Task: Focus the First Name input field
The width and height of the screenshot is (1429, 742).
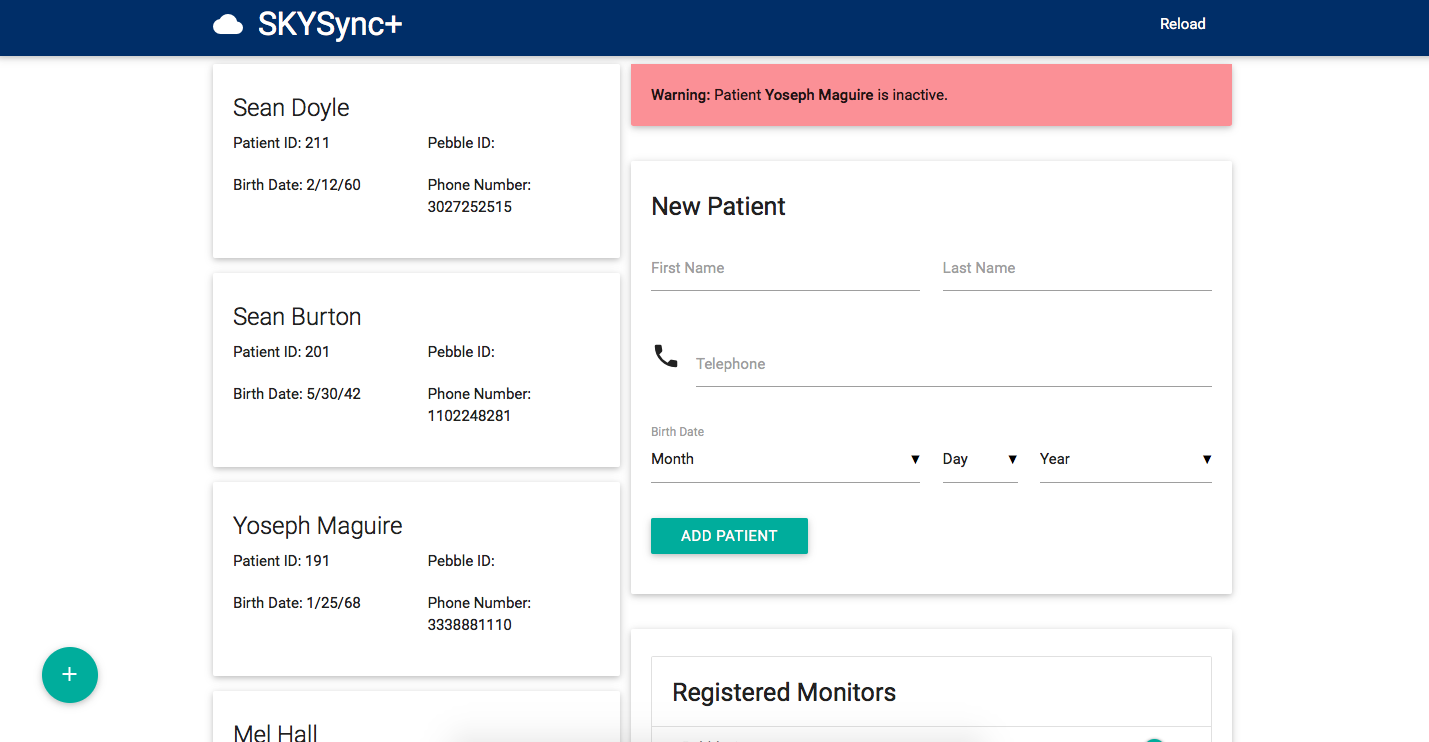Action: (x=785, y=269)
